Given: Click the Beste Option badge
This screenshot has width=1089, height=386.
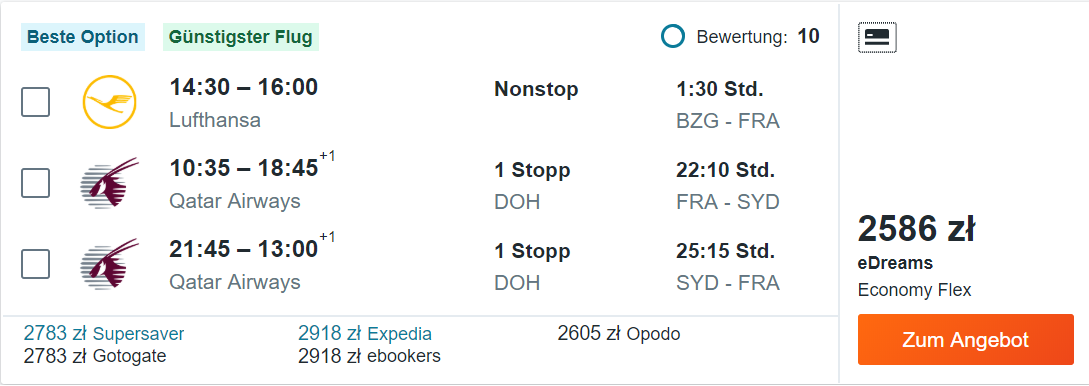Looking at the screenshot, I should coord(83,37).
